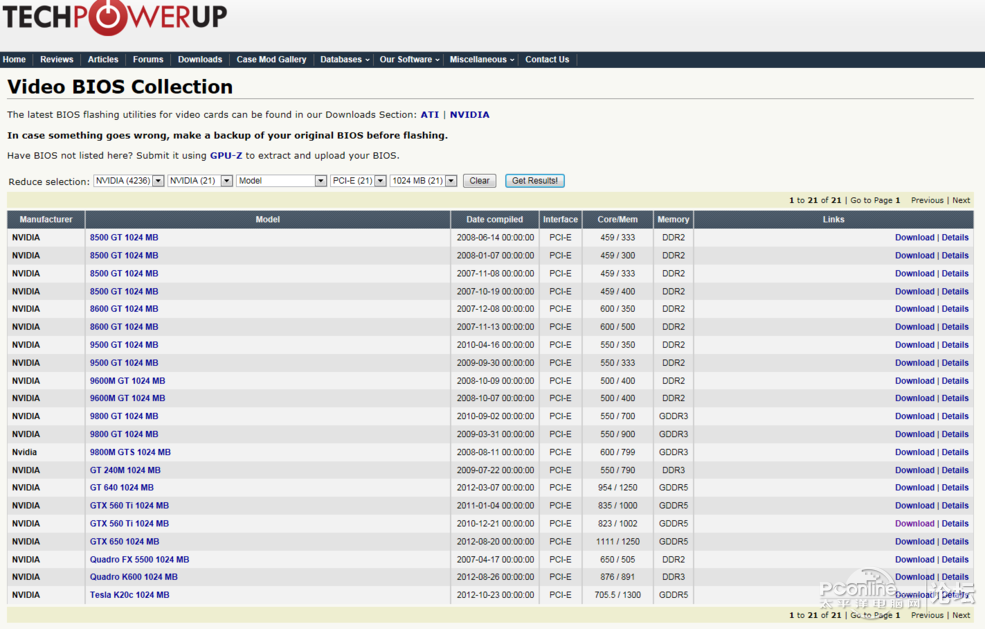Follow the NVIDIA downloads link
Image resolution: width=985 pixels, height=629 pixels.
coord(469,115)
